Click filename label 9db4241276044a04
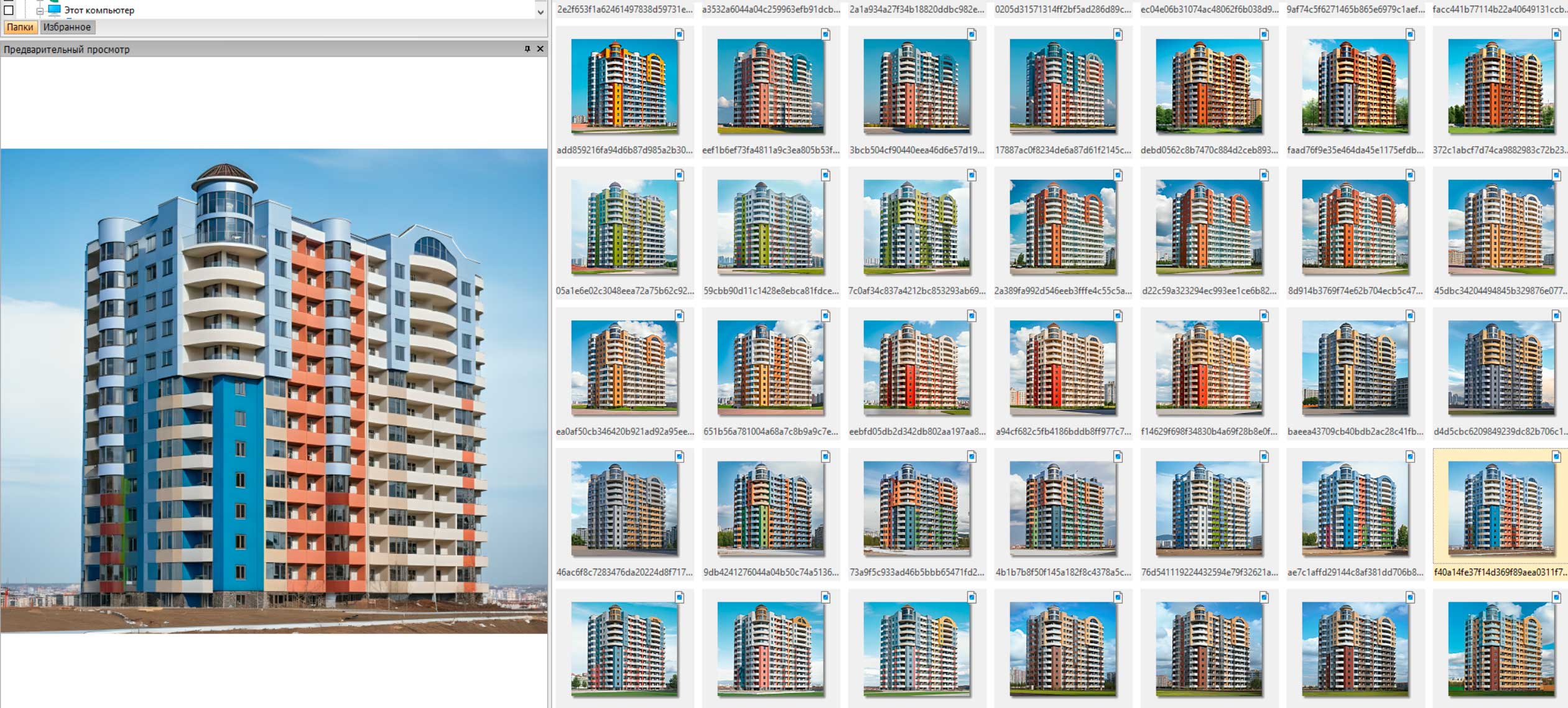The width and height of the screenshot is (1568, 708). 771,572
